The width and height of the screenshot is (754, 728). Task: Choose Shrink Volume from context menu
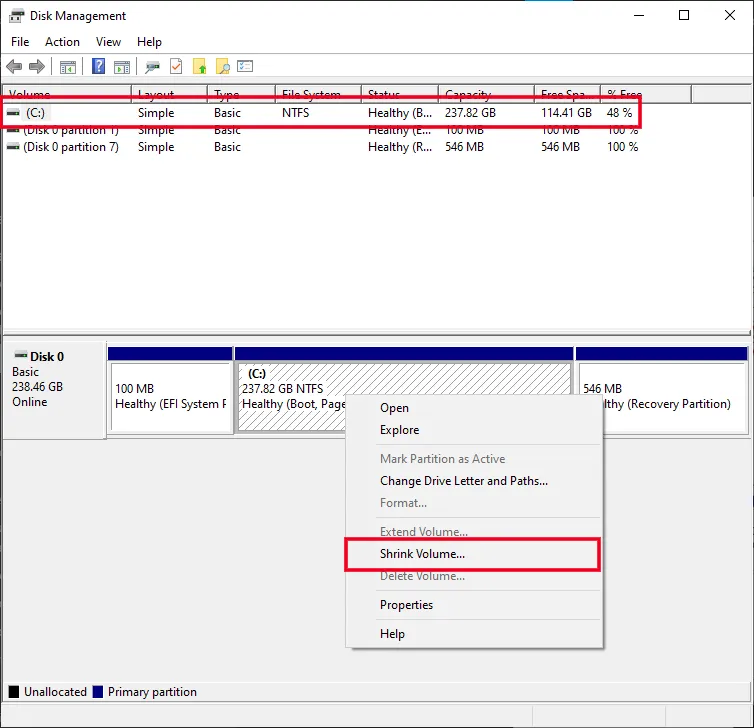422,554
